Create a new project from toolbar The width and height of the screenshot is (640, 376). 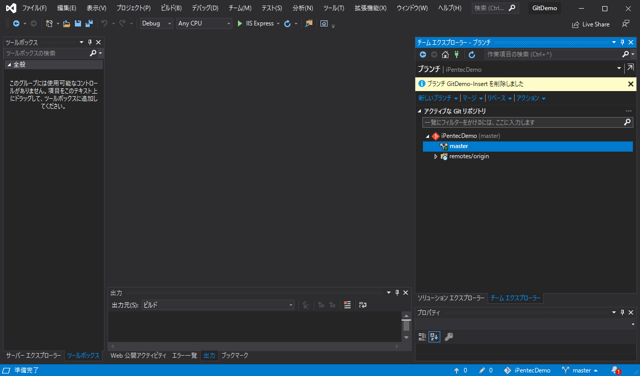(x=49, y=24)
